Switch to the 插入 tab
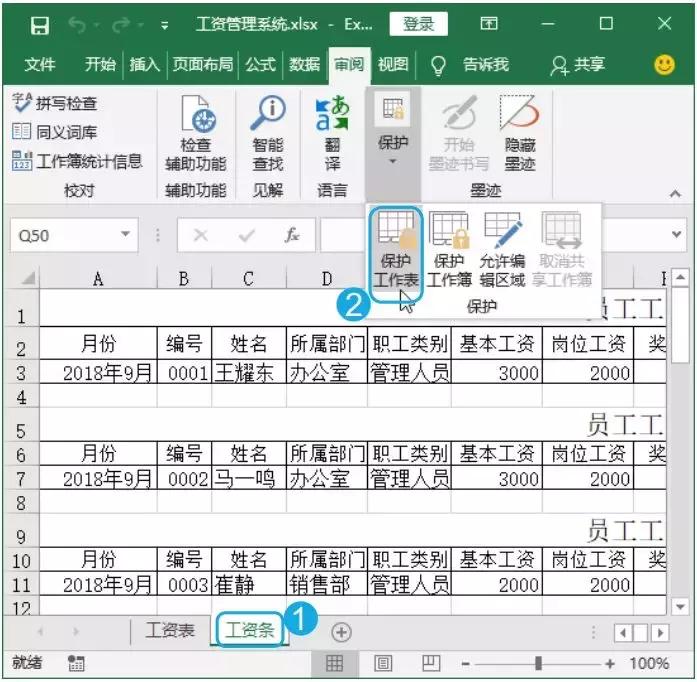 (x=144, y=64)
